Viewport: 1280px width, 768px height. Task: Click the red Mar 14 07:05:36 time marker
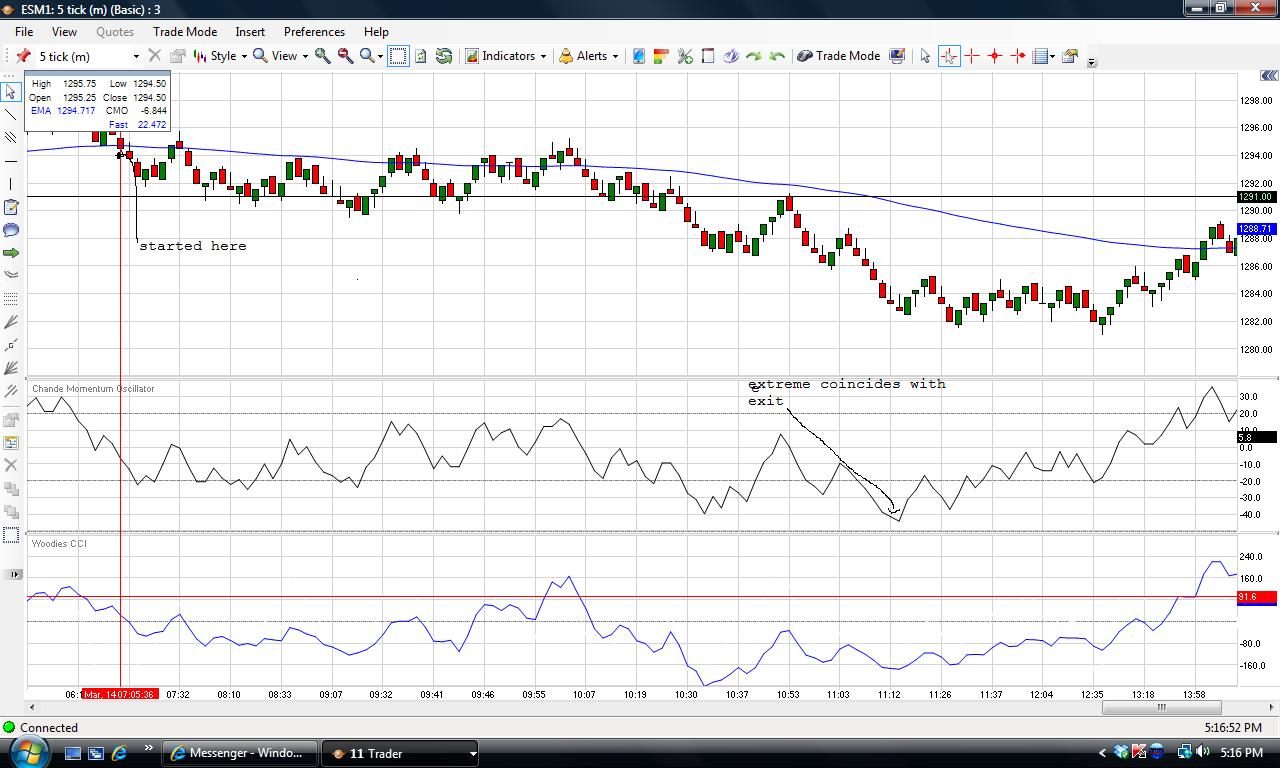point(119,694)
